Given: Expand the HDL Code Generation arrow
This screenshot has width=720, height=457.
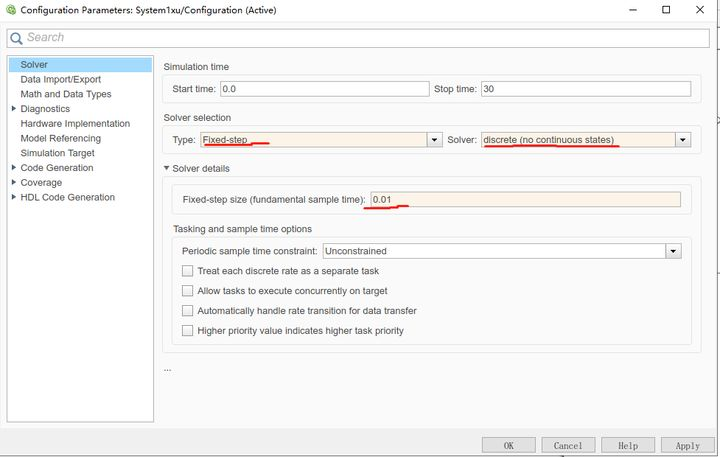Looking at the screenshot, I should click(x=14, y=197).
